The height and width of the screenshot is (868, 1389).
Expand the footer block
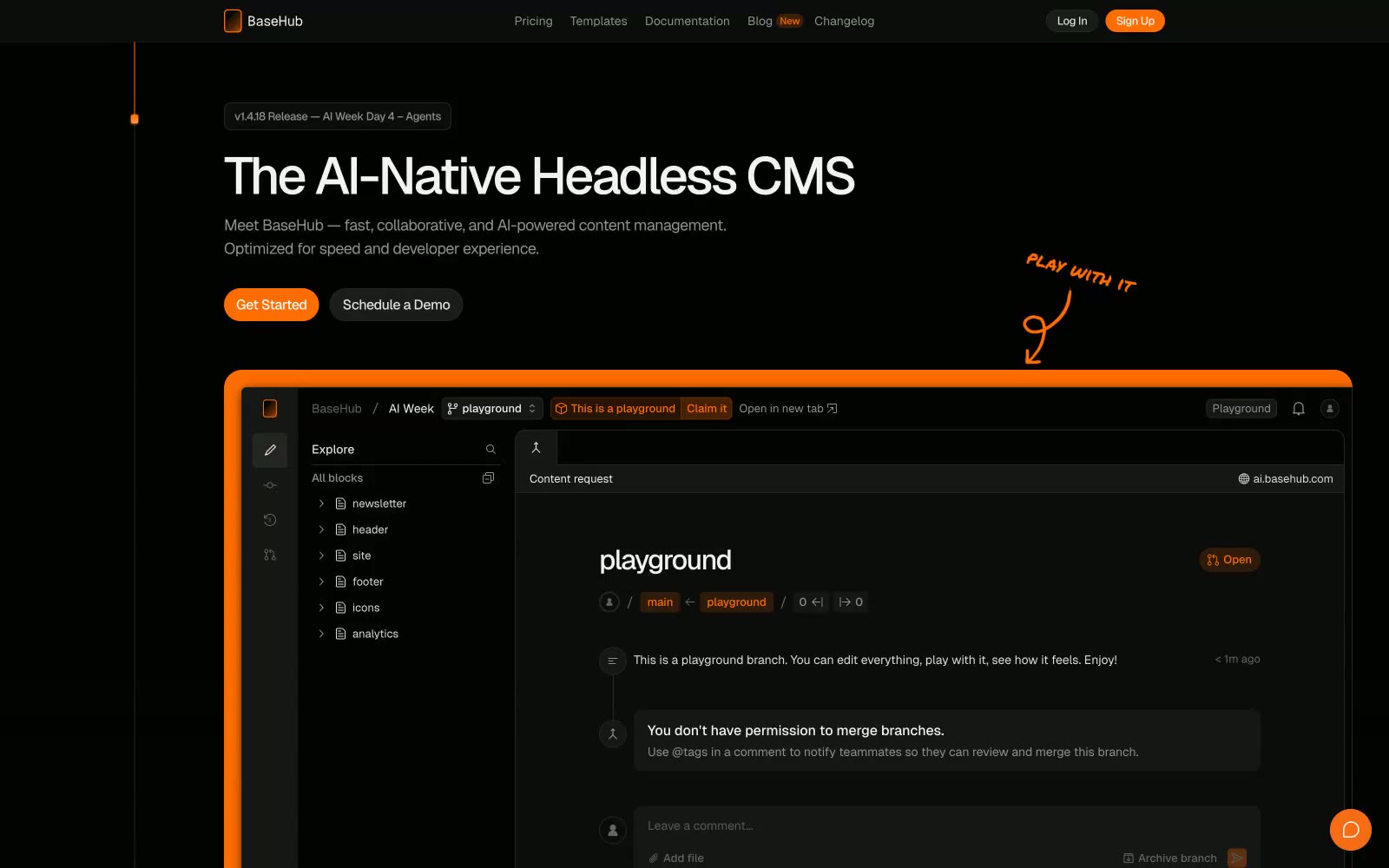pos(321,582)
